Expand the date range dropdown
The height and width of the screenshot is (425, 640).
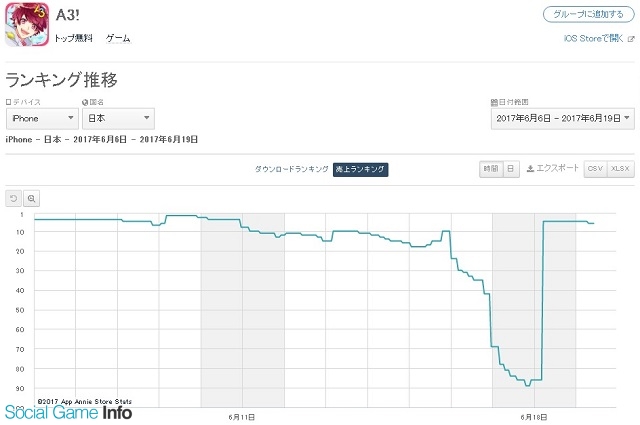click(562, 118)
